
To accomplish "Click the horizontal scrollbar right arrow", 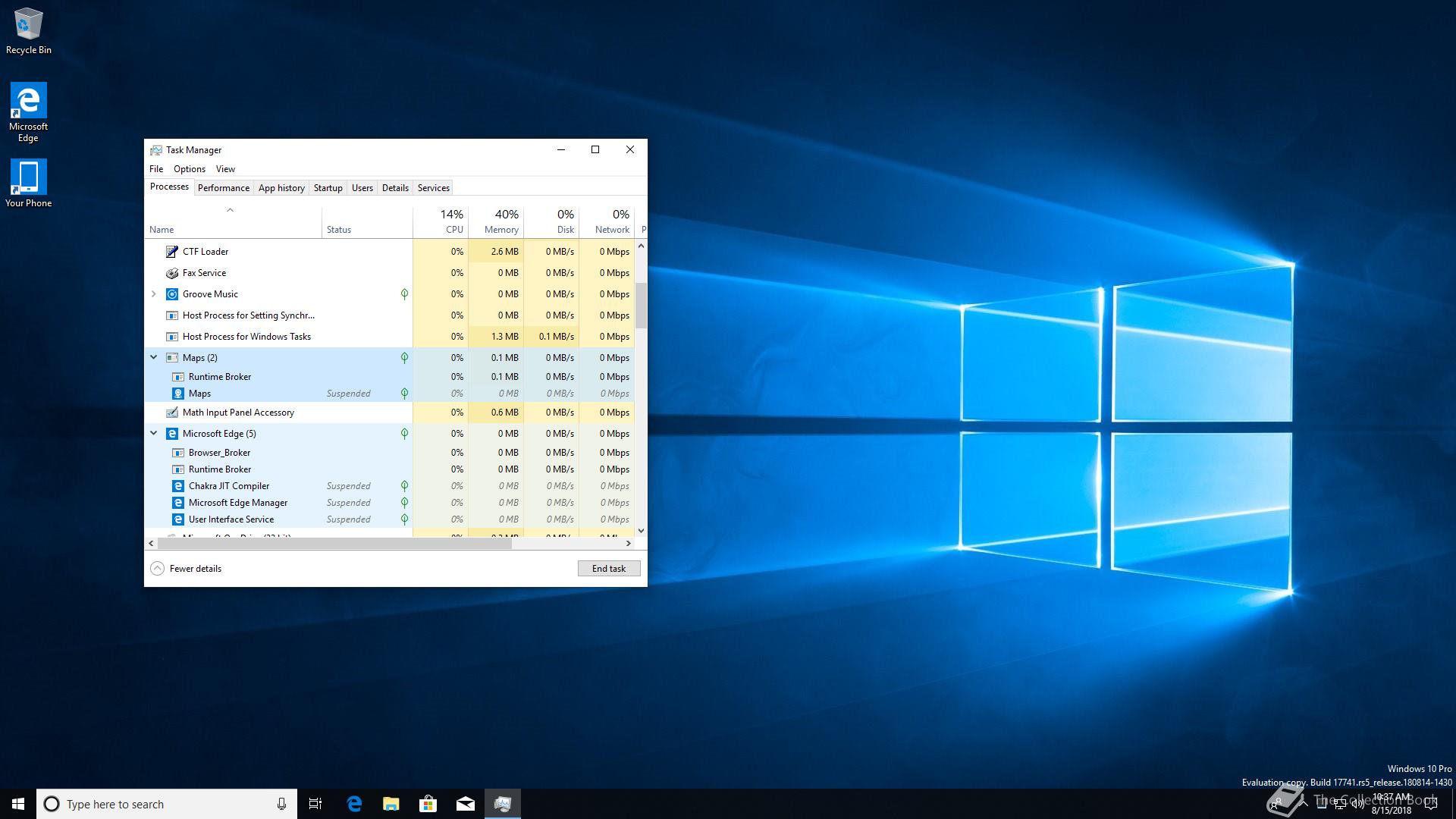I will 628,543.
